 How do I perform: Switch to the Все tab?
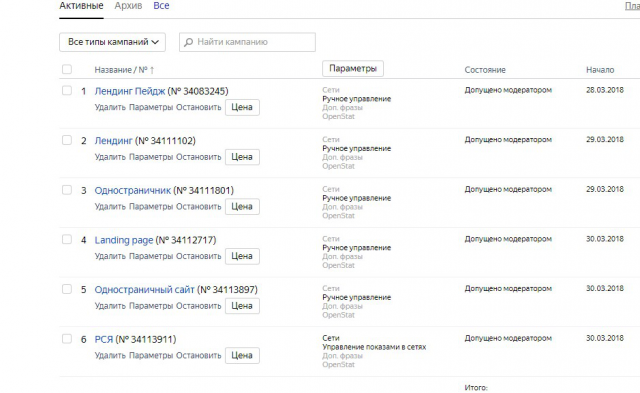coord(161,6)
